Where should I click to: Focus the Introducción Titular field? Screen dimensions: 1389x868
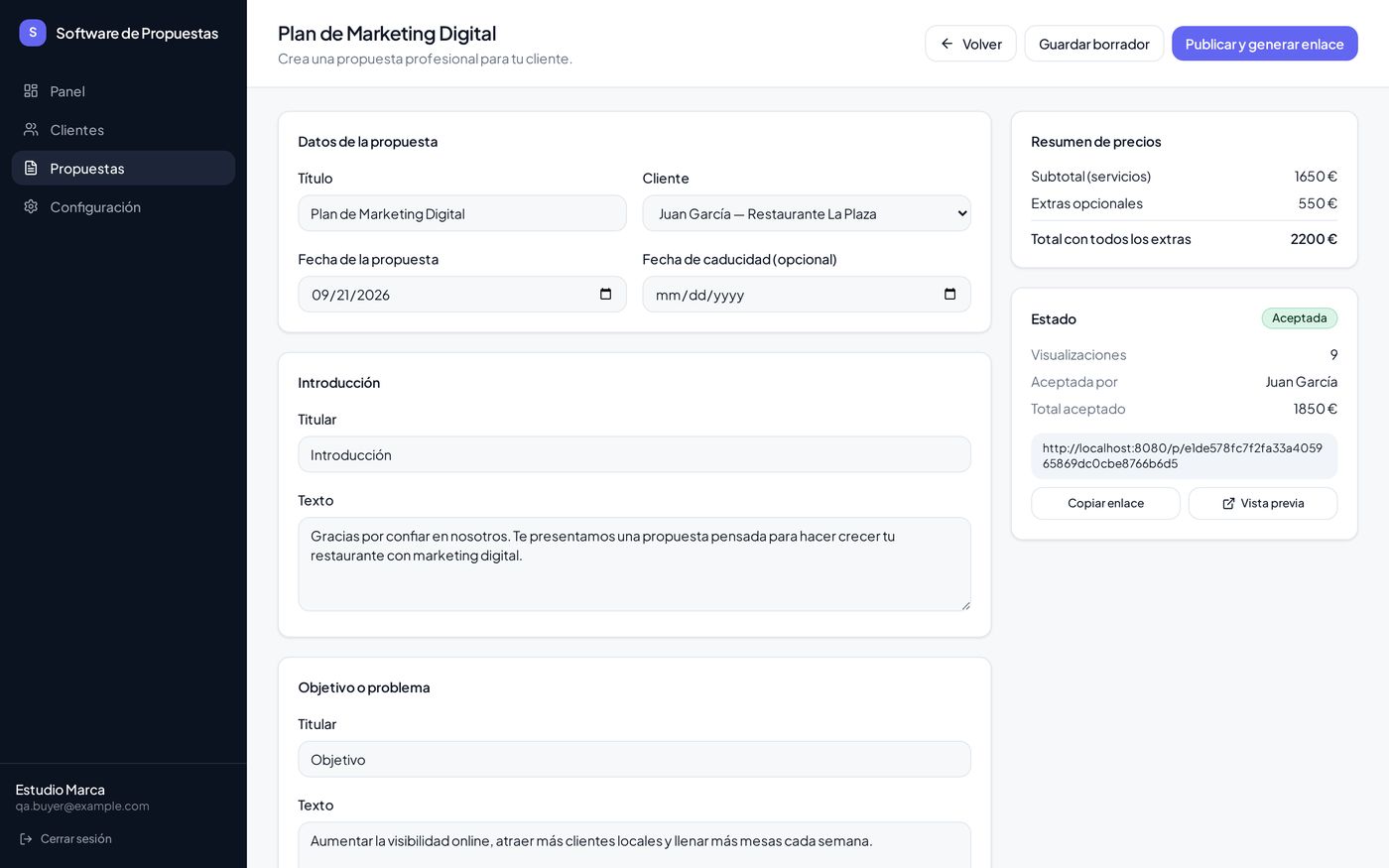(x=634, y=454)
